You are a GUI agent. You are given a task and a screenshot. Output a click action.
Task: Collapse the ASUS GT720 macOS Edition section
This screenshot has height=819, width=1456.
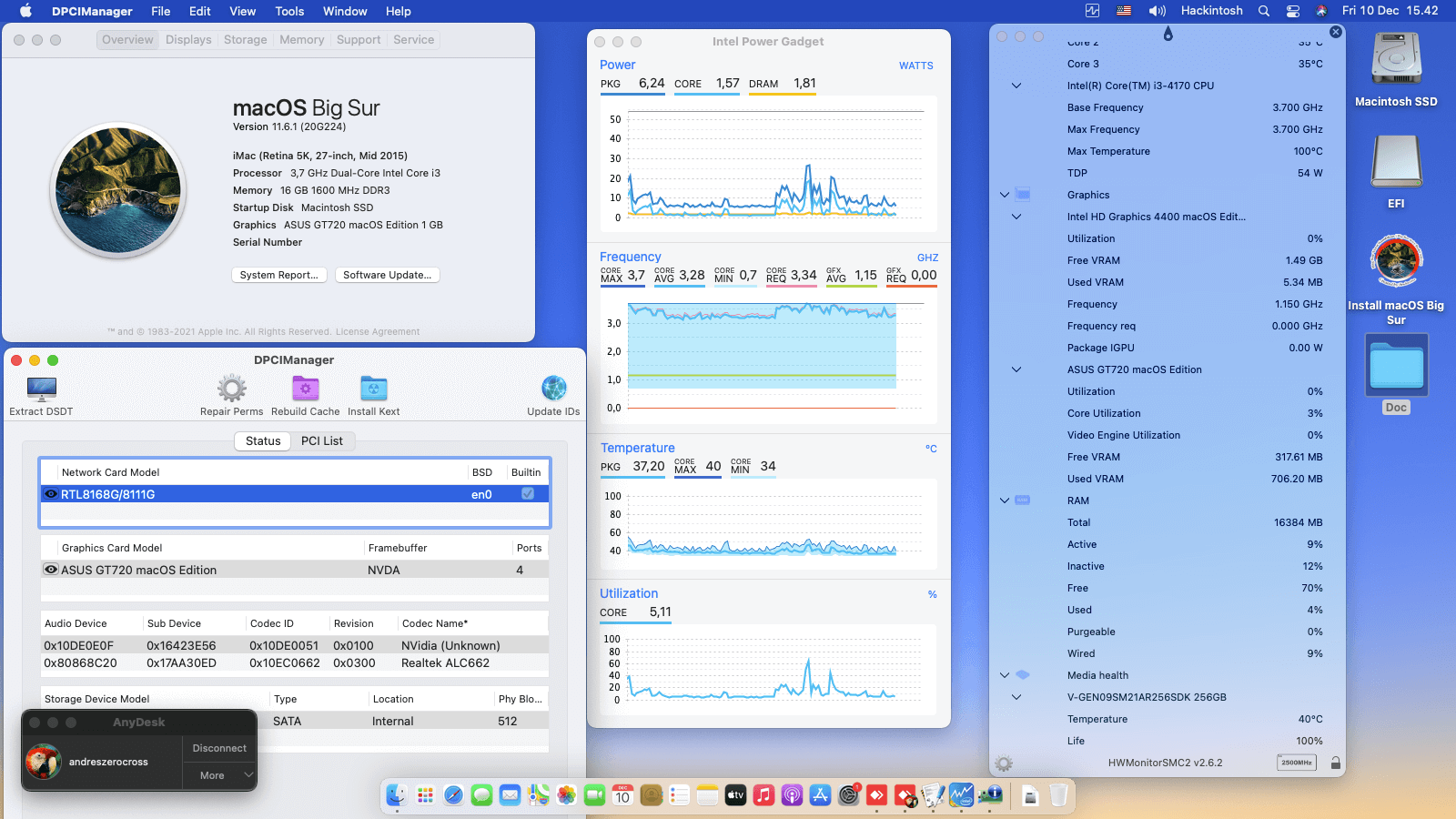click(x=1016, y=369)
